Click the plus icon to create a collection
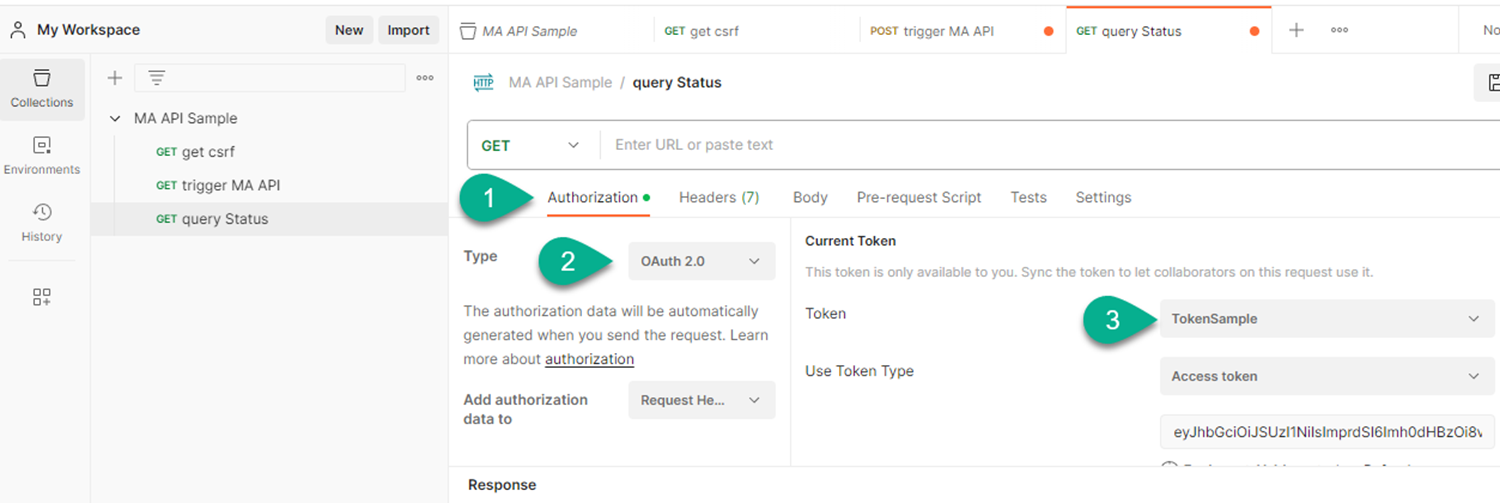1500x503 pixels. [114, 78]
